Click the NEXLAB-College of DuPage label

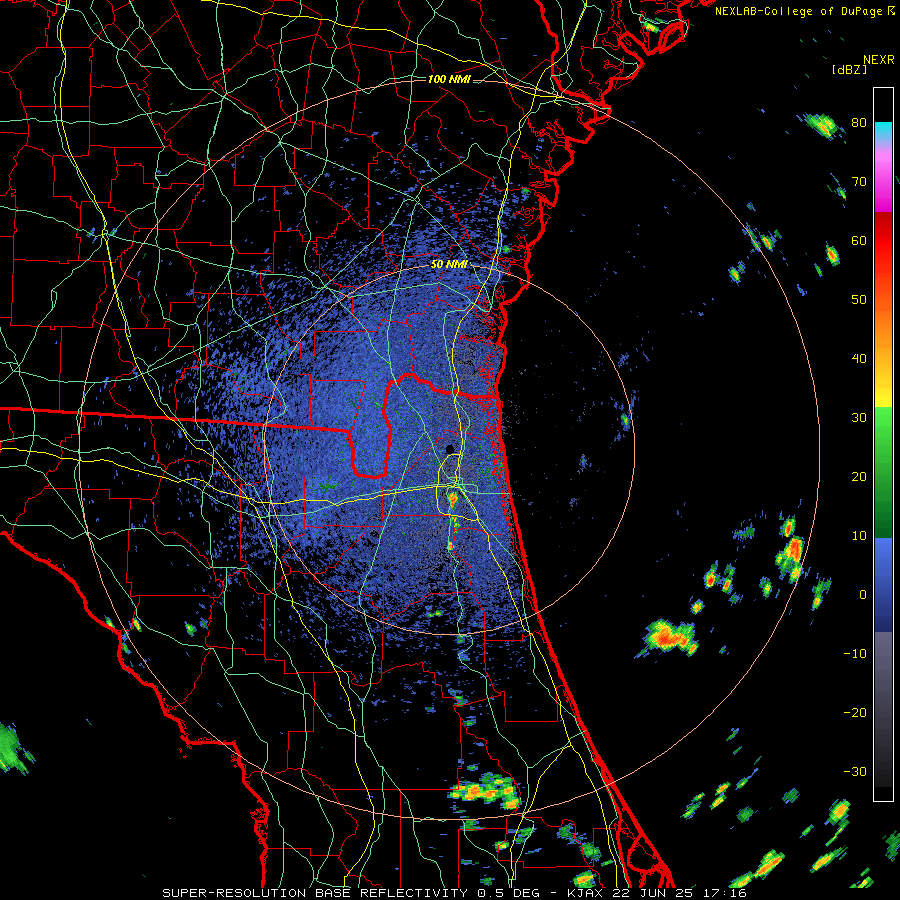click(798, 11)
